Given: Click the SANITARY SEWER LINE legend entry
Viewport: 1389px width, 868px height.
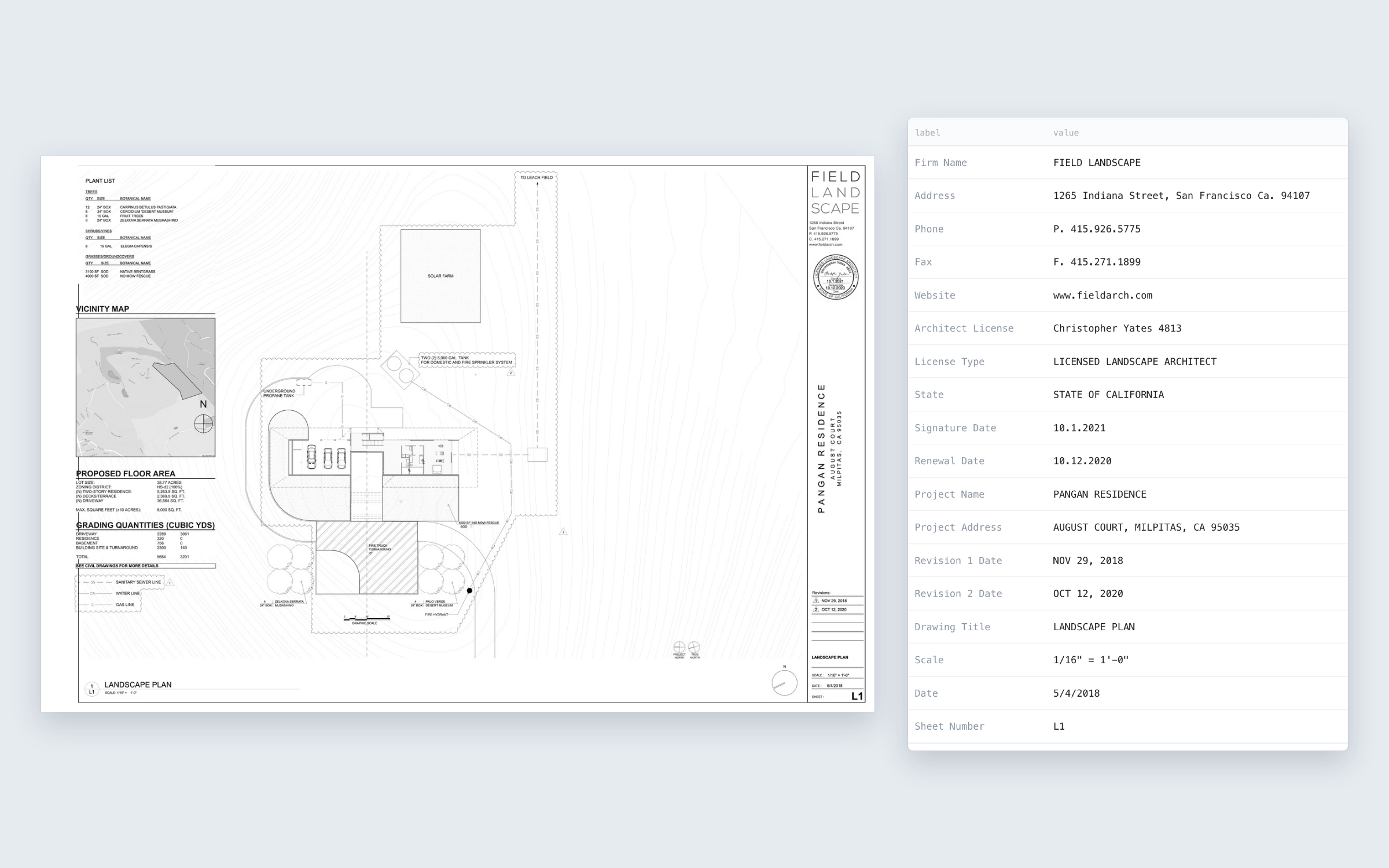Looking at the screenshot, I should (138, 582).
